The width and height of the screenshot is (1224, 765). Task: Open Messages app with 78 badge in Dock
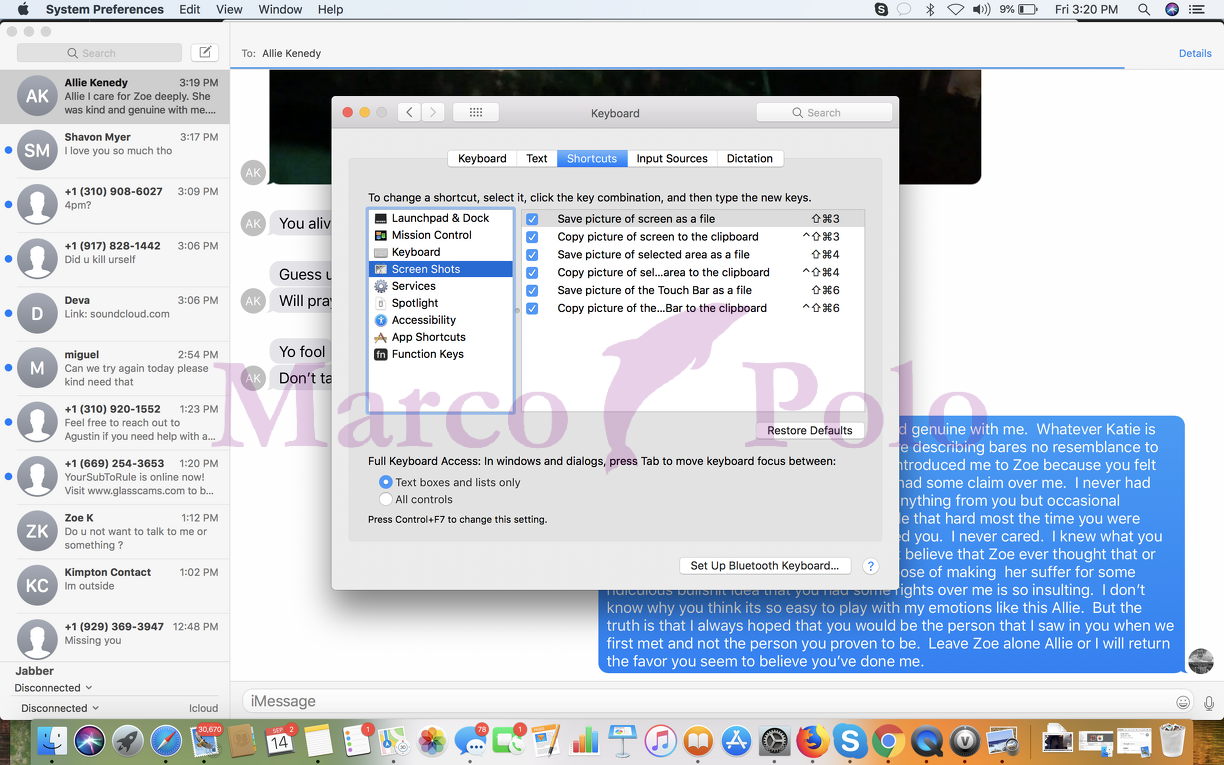[470, 741]
